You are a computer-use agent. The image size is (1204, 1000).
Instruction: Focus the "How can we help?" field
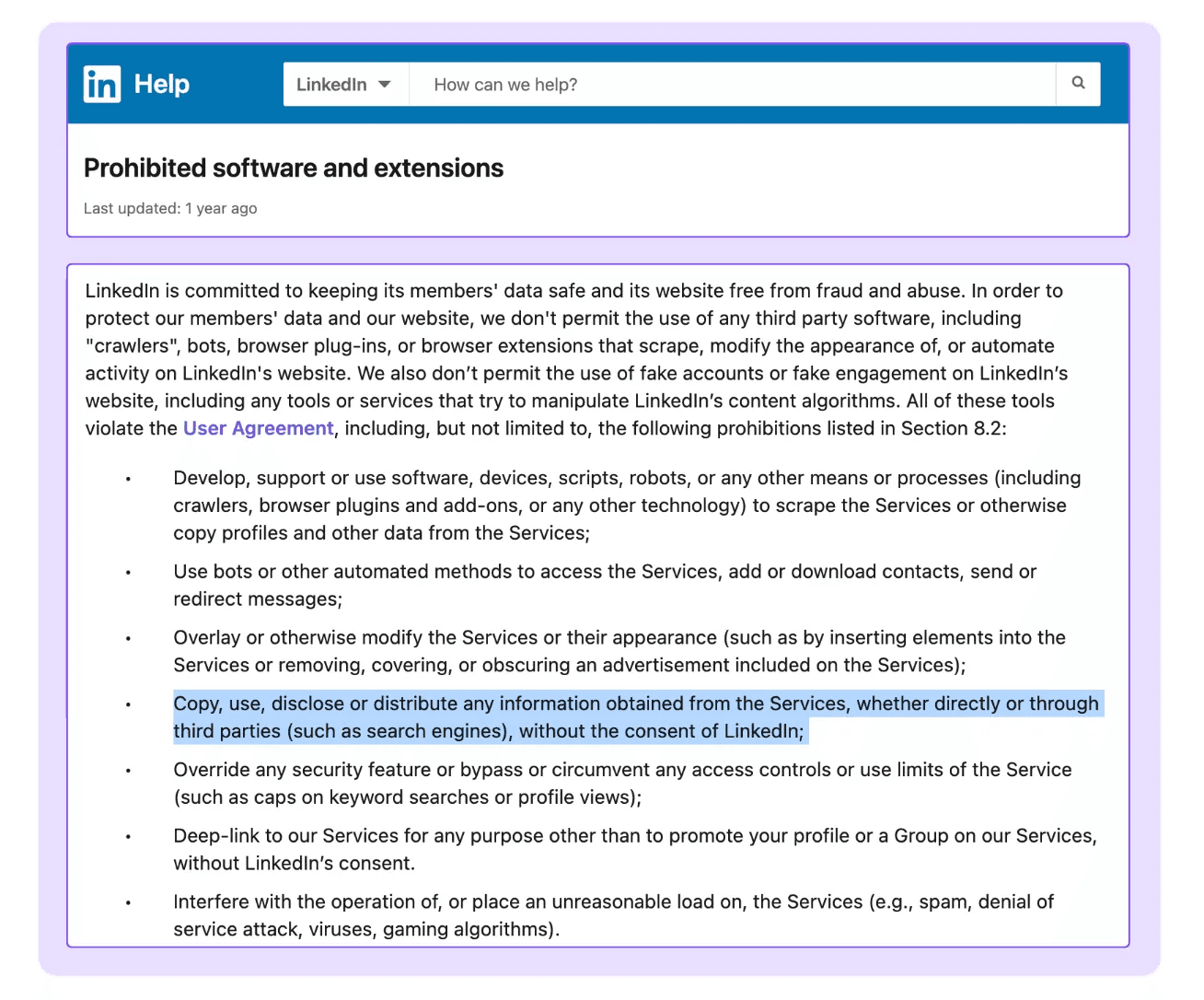coord(732,85)
